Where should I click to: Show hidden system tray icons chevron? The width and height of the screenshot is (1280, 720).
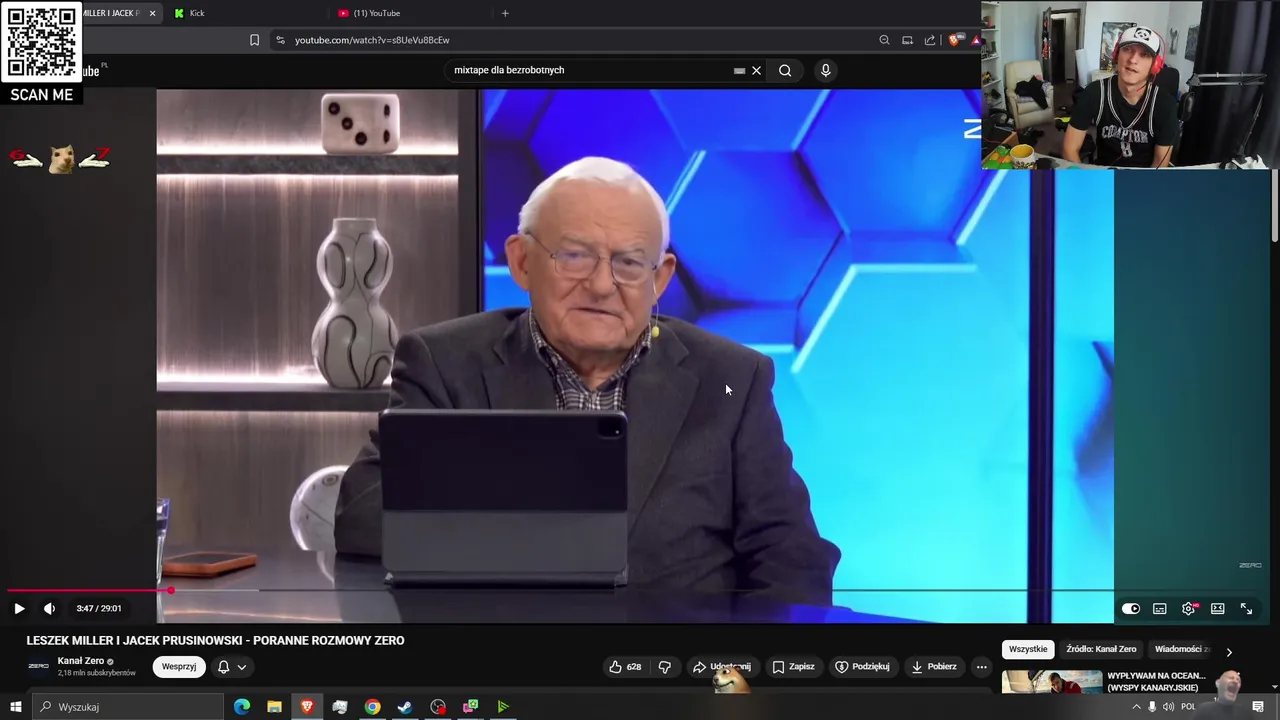[x=1136, y=707]
